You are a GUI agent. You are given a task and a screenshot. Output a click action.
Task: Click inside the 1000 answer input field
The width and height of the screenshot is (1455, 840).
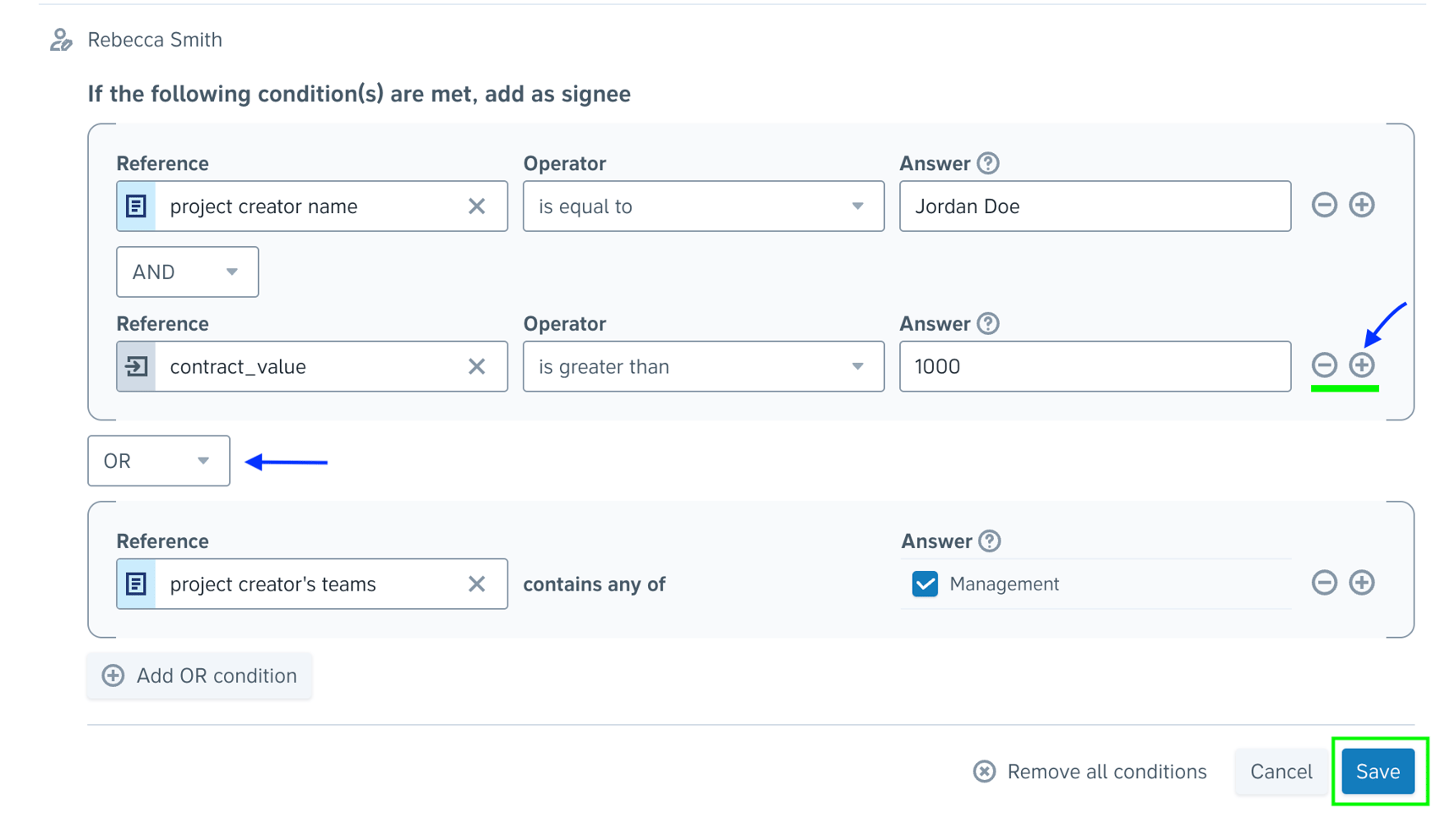[x=1095, y=366]
